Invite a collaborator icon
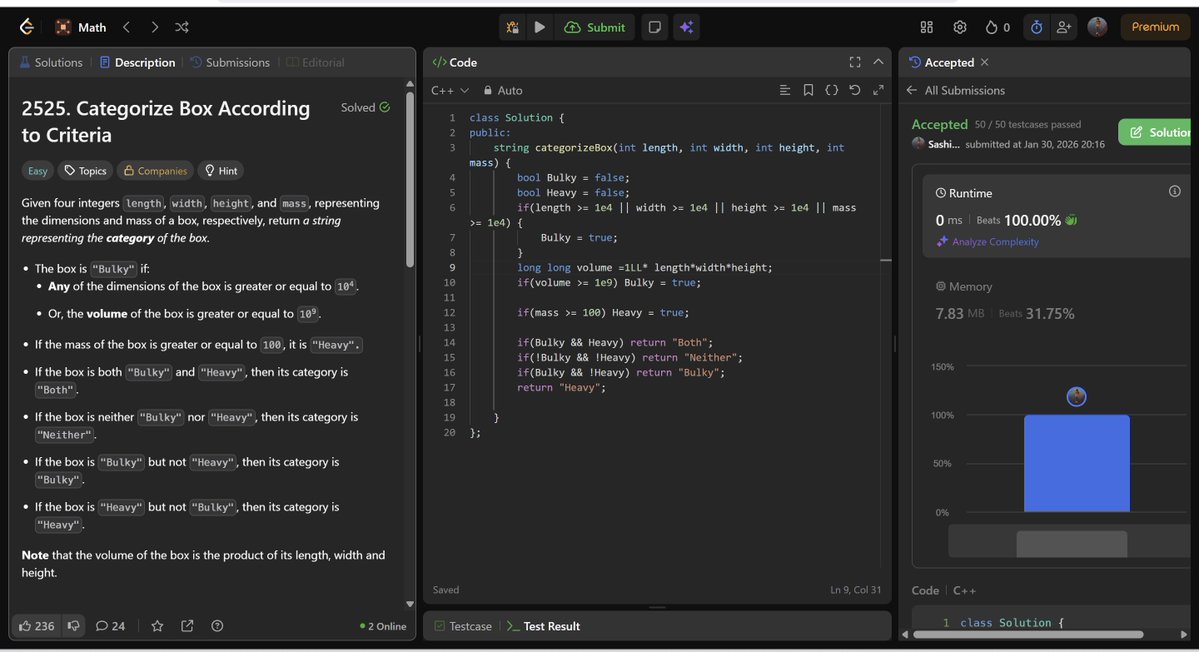 [1064, 28]
